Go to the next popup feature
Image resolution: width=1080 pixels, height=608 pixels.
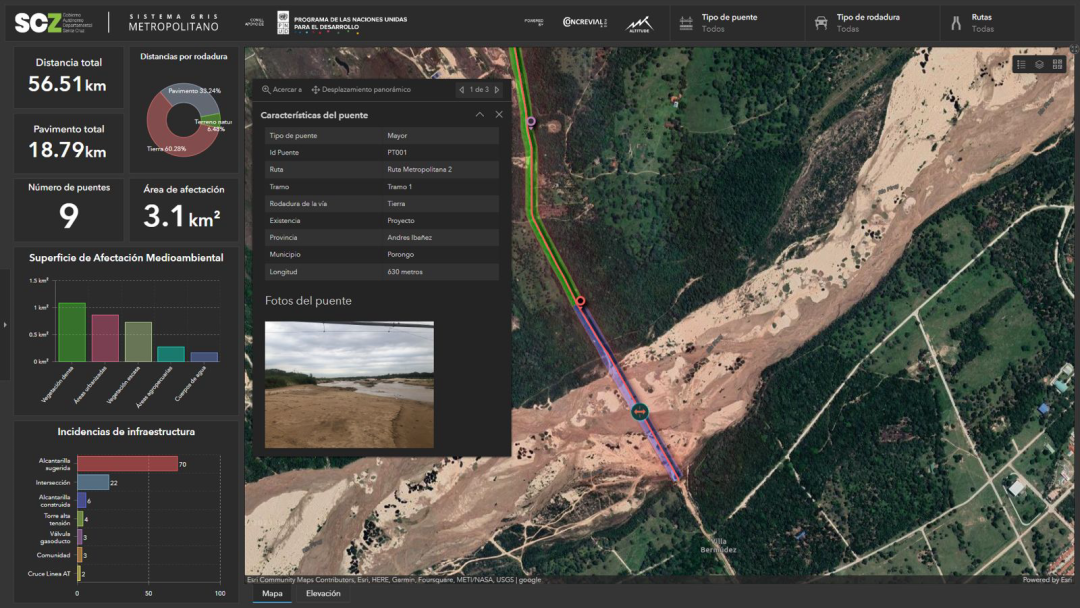click(x=497, y=90)
